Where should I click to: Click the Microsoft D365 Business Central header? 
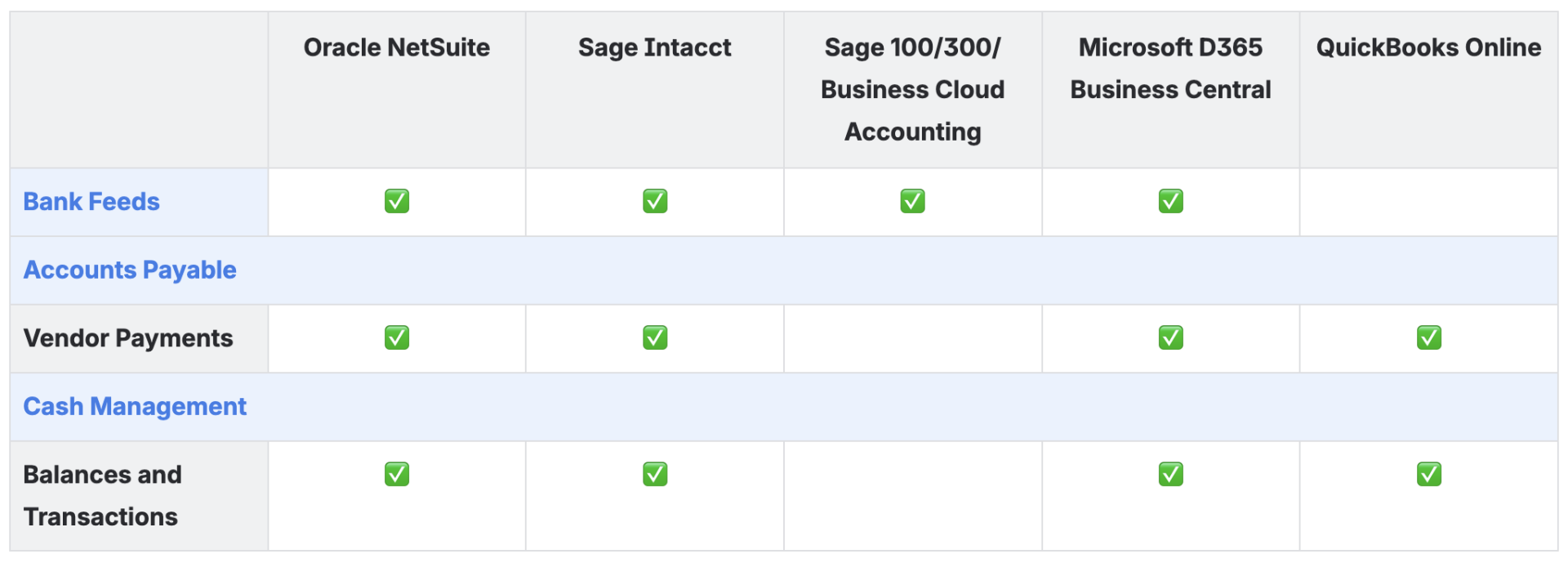point(1170,69)
